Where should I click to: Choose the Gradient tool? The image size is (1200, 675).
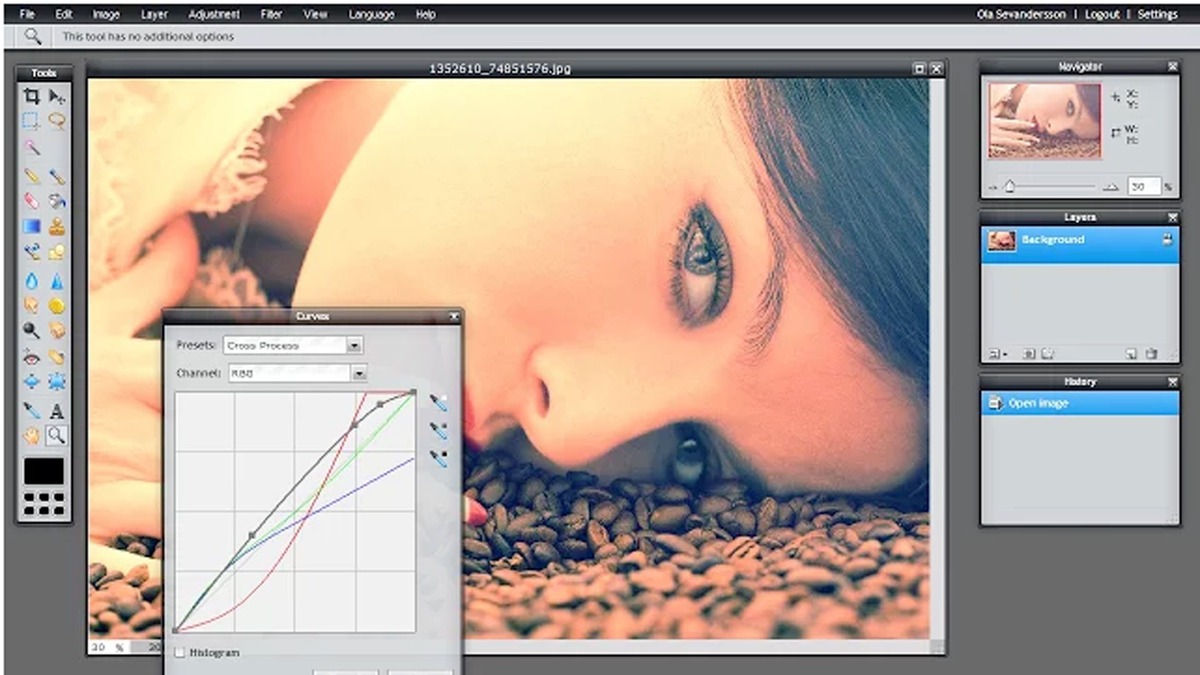click(x=32, y=226)
